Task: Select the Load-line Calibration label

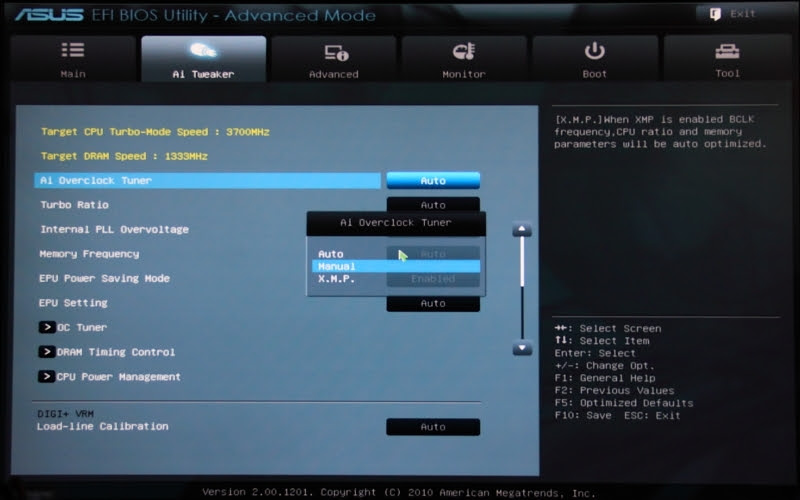Action: pyautogui.click(x=103, y=427)
